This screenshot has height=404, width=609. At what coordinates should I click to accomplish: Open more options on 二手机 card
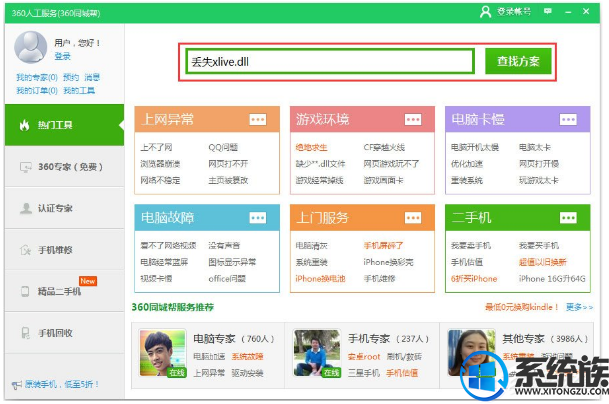pos(568,218)
